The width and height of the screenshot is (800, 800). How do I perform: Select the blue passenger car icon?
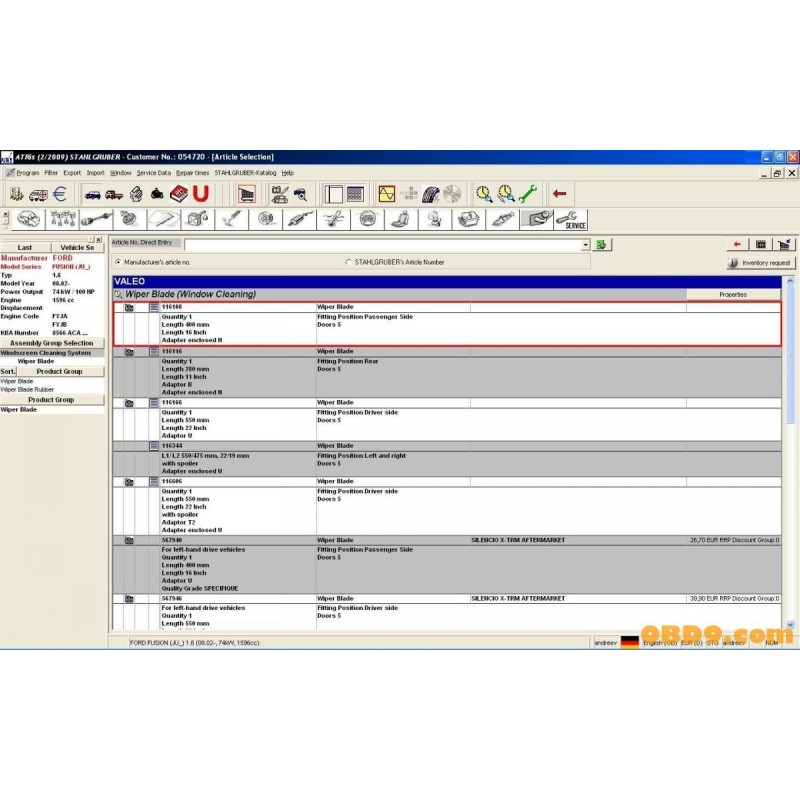coord(92,194)
